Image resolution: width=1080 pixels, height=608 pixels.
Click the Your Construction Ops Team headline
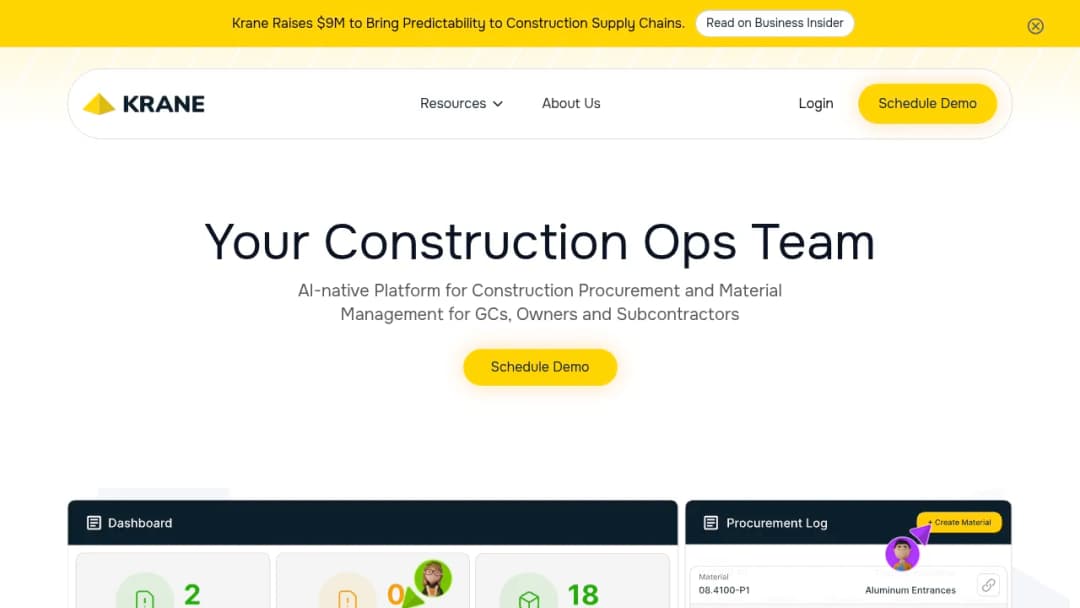[x=540, y=242]
